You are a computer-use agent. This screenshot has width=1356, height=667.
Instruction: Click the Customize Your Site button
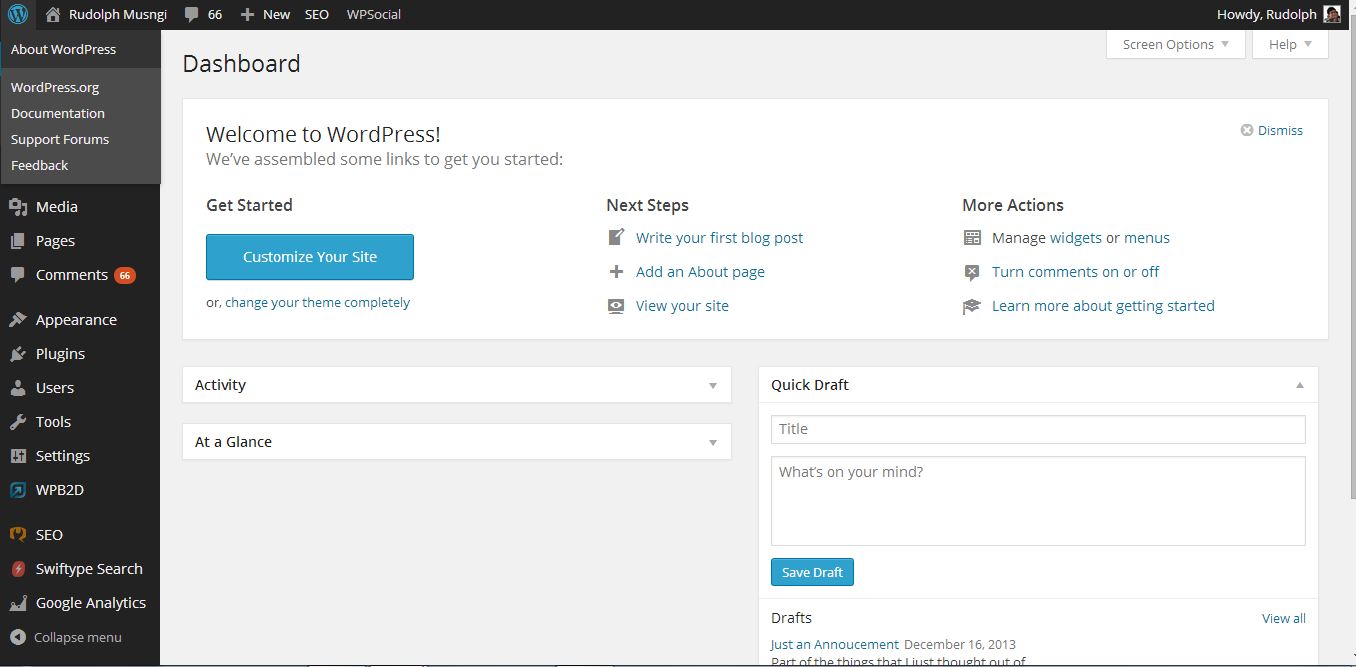(x=310, y=257)
